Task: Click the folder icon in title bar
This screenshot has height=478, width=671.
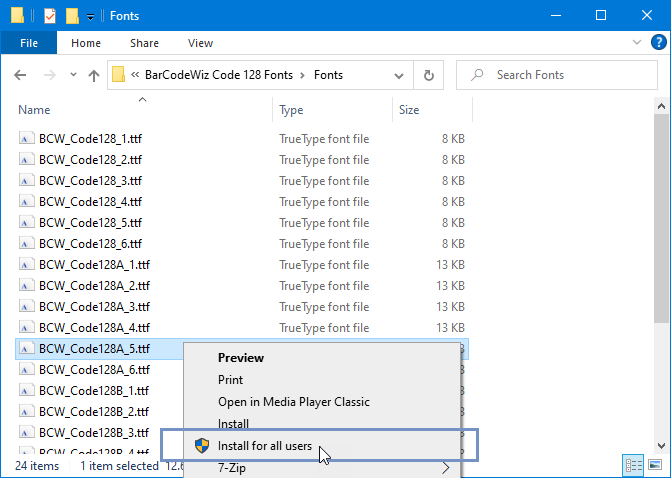Action: click(17, 15)
